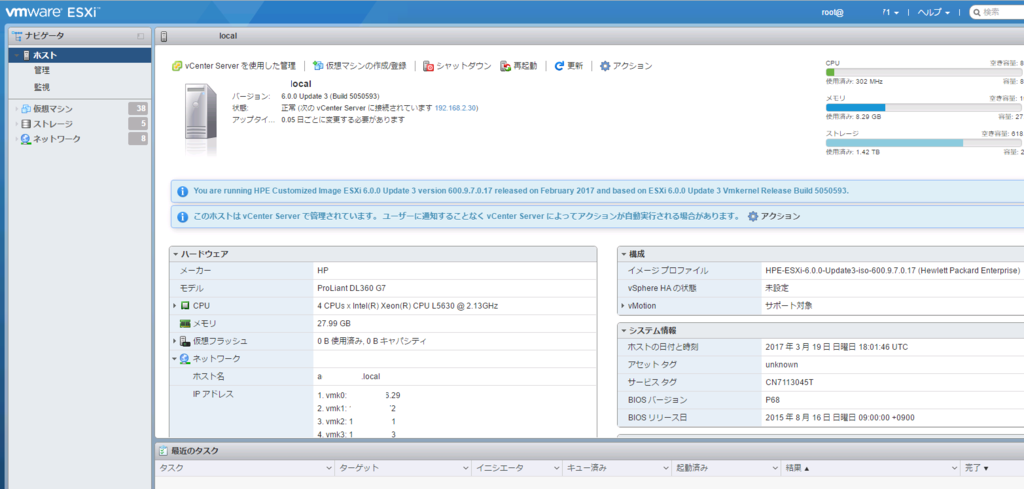Click the network icon in hardware panel
The image size is (1024, 489).
point(185,358)
